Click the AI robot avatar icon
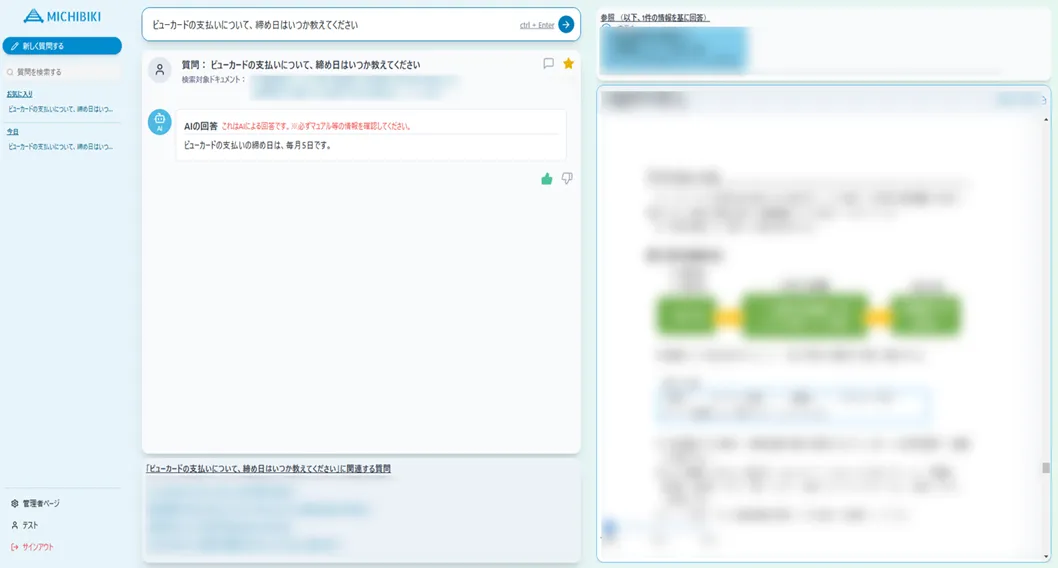The image size is (1058, 568). [159, 122]
